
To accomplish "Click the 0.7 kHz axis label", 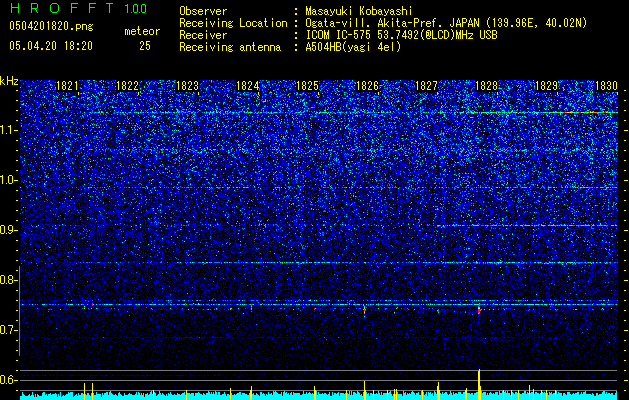I will coord(9,330).
